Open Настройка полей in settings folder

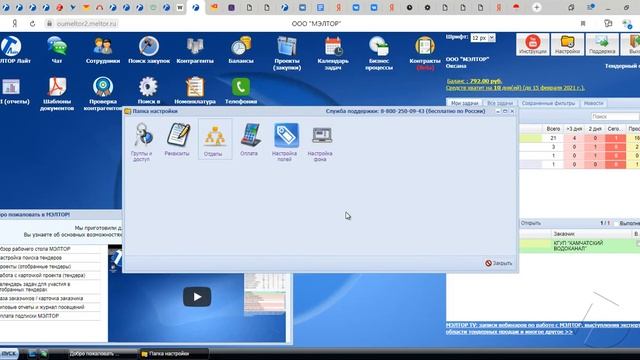pos(285,142)
